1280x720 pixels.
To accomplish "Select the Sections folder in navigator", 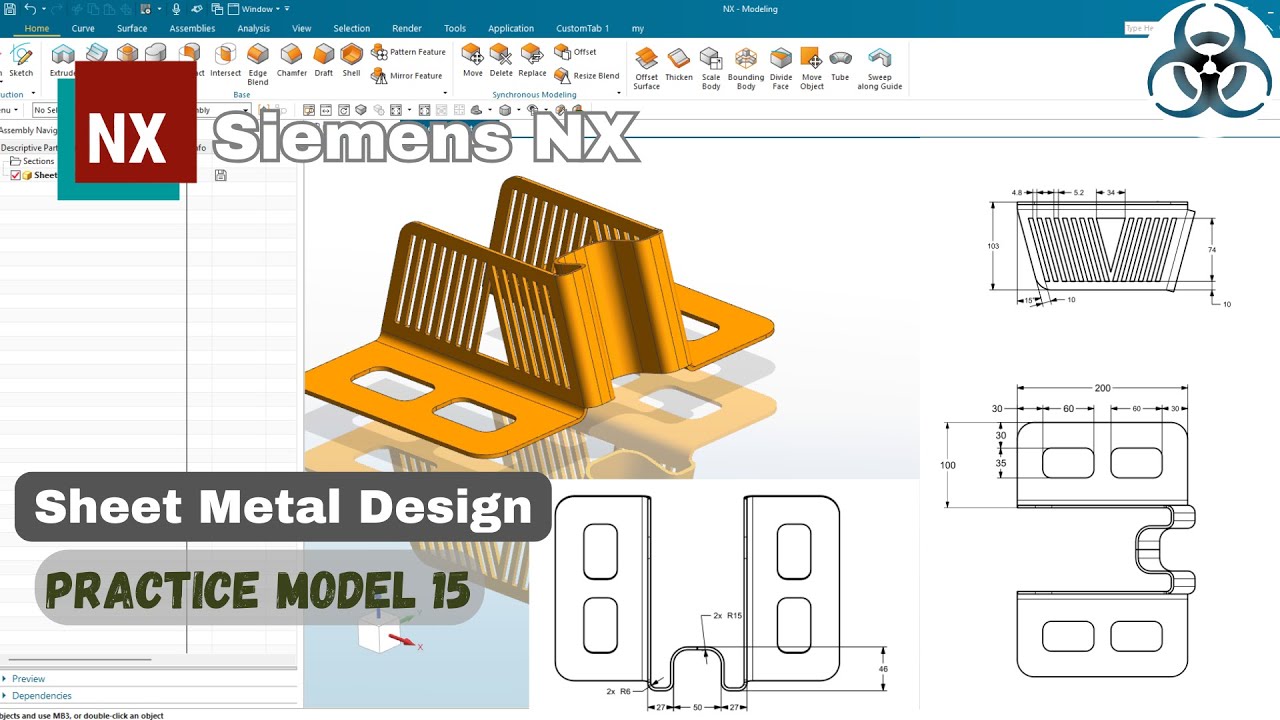I will (x=32, y=161).
